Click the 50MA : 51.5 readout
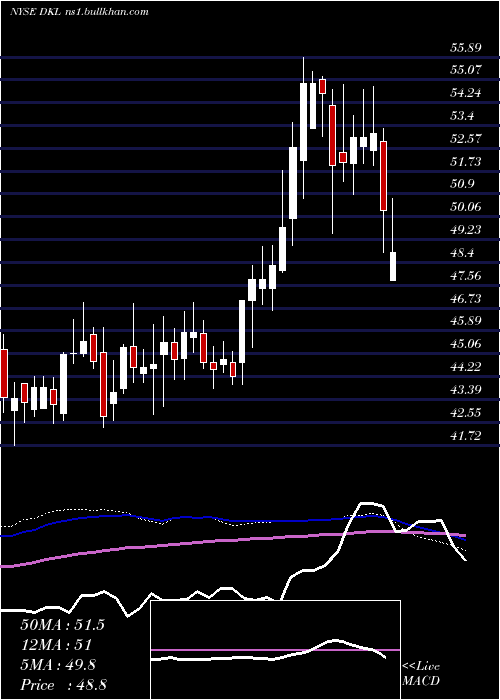Viewport: 500px width, 700px height. (x=62, y=625)
